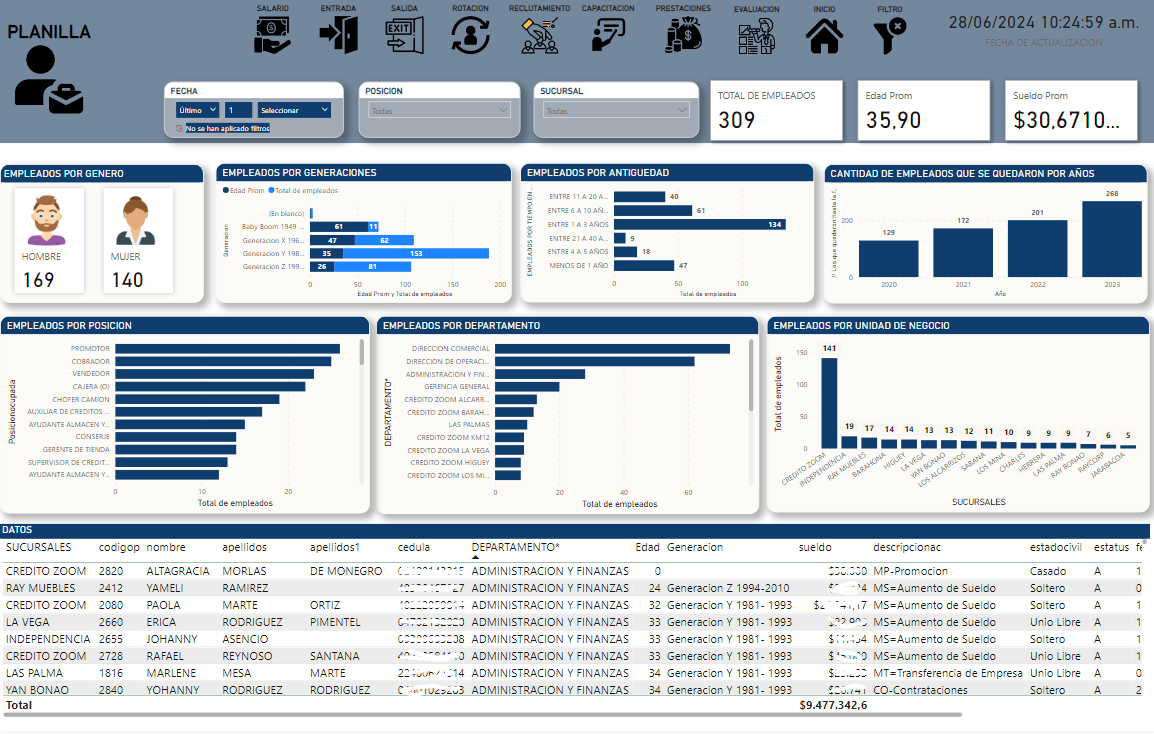1154x734 pixels.
Task: Open the 'Seleccionar' date unit dropdown
Action: (293, 110)
